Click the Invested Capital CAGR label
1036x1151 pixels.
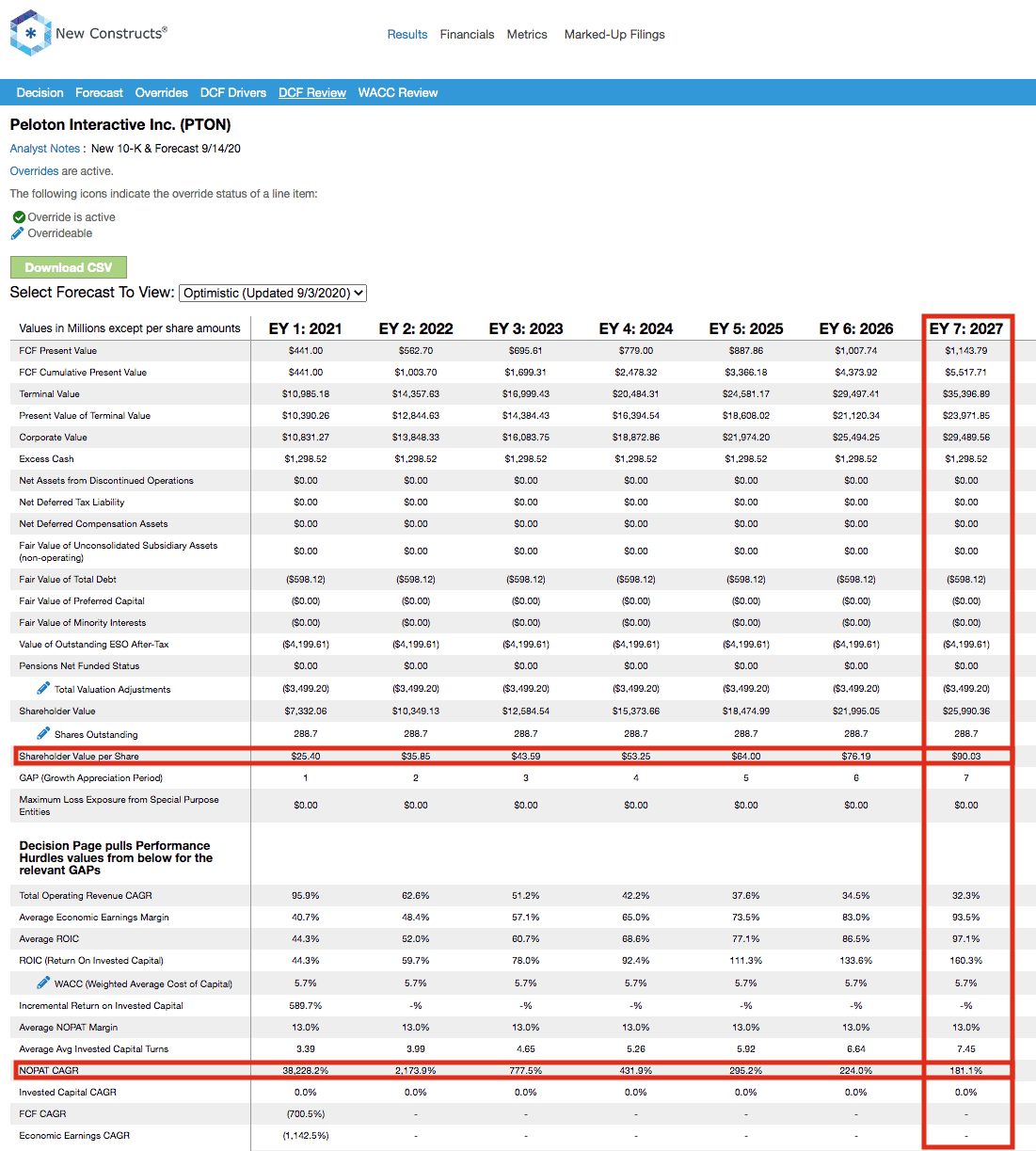(x=68, y=1093)
